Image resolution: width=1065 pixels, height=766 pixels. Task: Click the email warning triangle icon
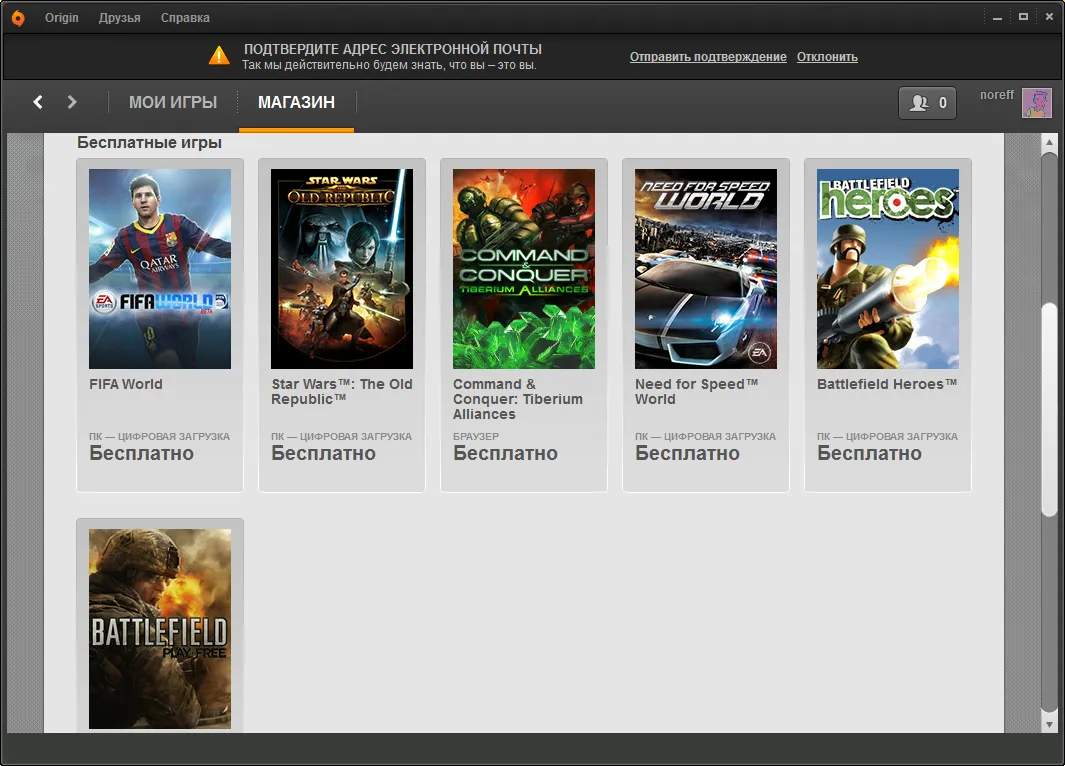(219, 56)
